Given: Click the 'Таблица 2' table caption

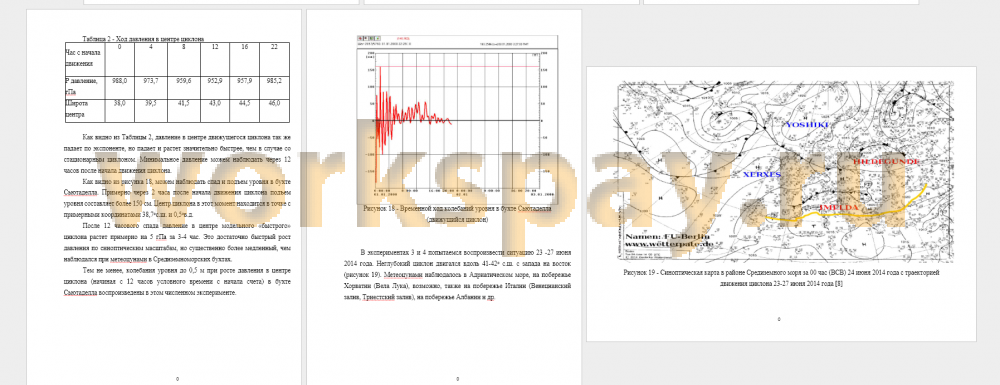Looking at the screenshot, I should 143,39.
